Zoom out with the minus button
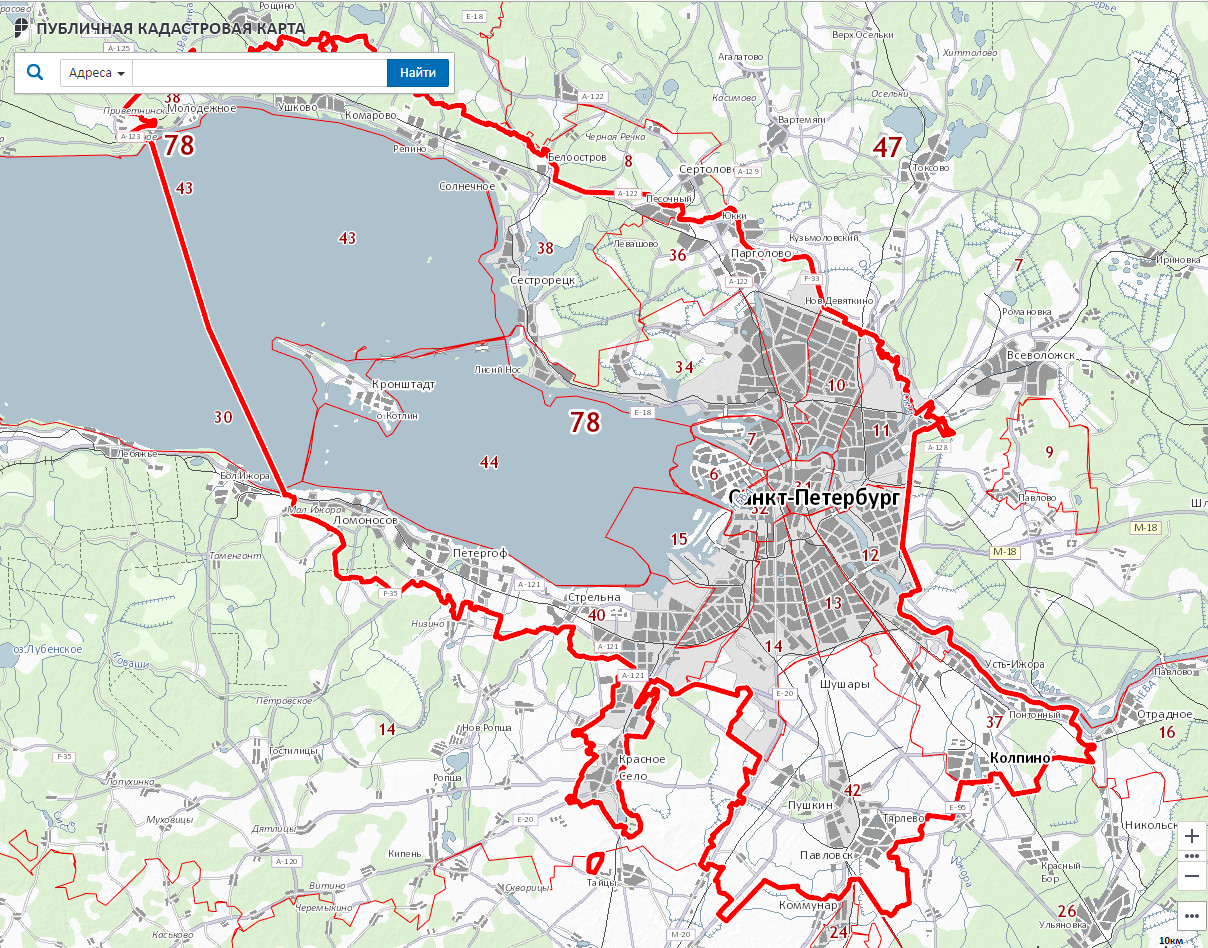The width and height of the screenshot is (1208, 948). tap(1191, 877)
